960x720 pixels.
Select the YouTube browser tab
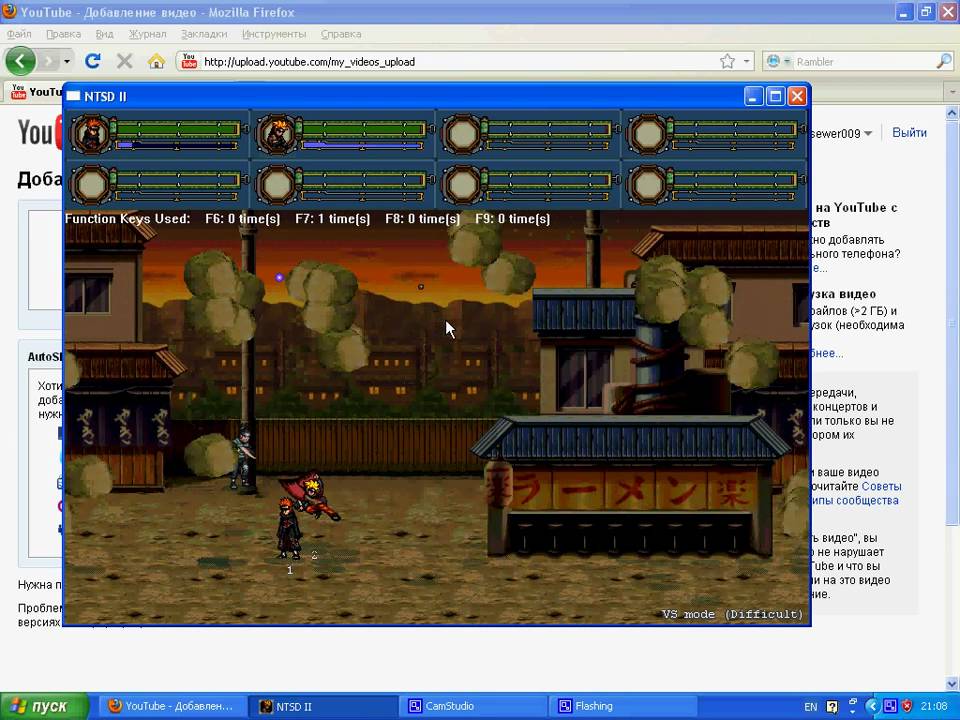[x=36, y=92]
